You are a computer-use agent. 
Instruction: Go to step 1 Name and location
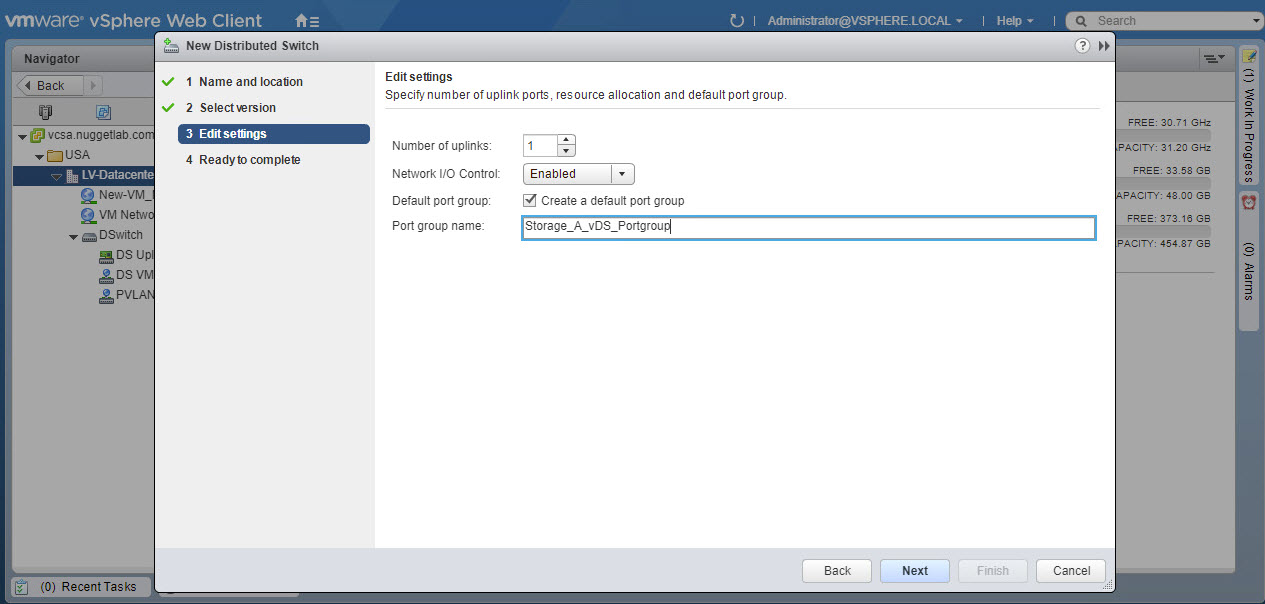click(250, 82)
